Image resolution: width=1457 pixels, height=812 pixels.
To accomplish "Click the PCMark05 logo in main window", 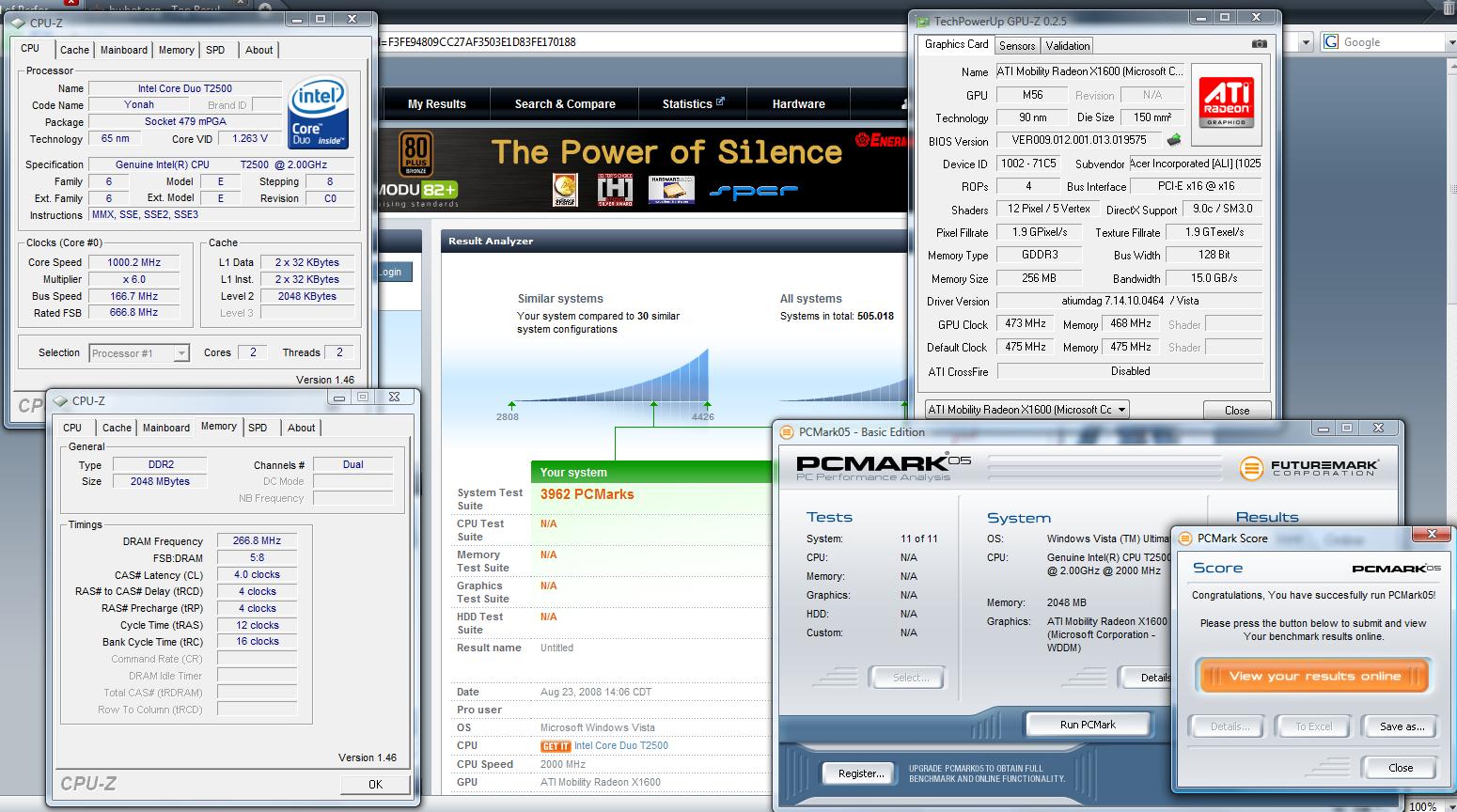I will point(884,467).
